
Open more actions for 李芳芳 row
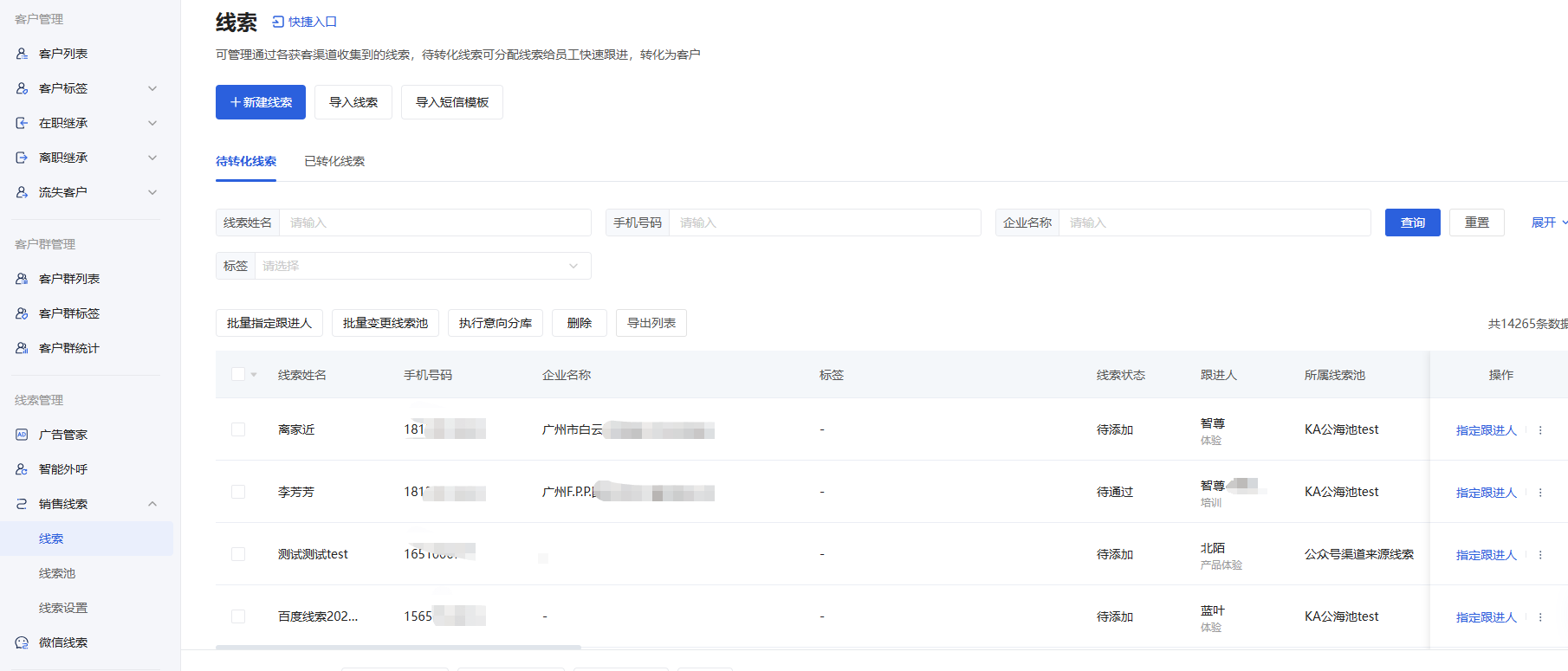pyautogui.click(x=1540, y=493)
